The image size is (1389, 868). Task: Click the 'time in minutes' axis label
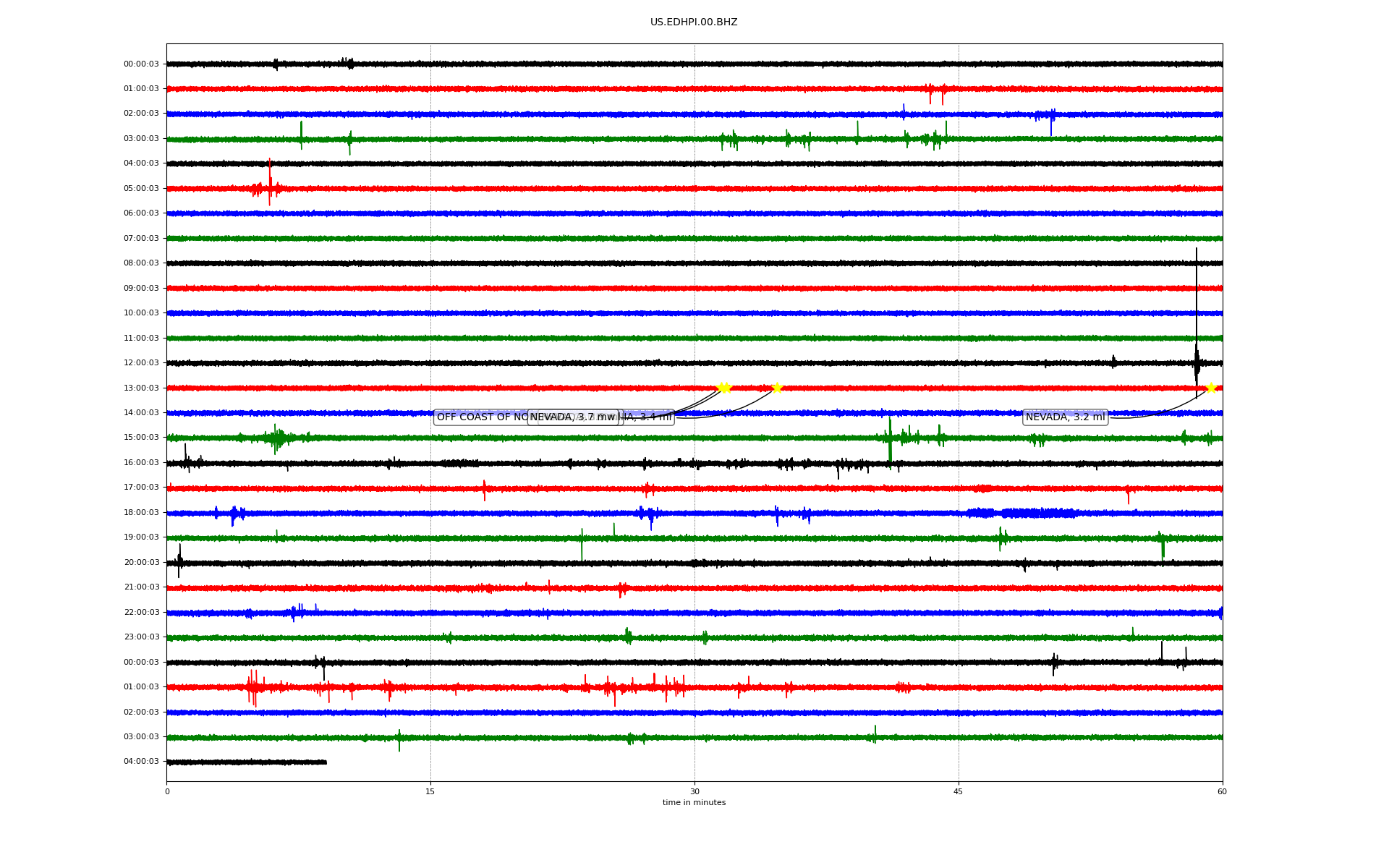694,803
